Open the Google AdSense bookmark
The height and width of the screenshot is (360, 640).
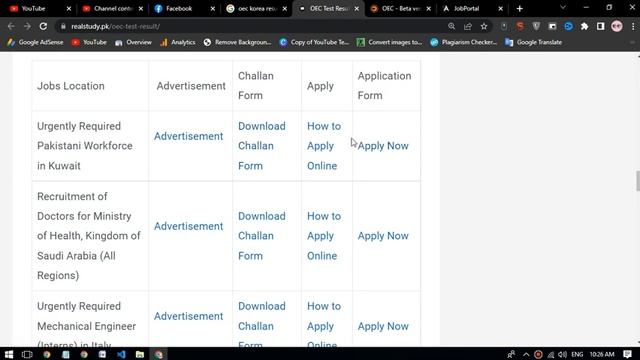click(x=35, y=42)
